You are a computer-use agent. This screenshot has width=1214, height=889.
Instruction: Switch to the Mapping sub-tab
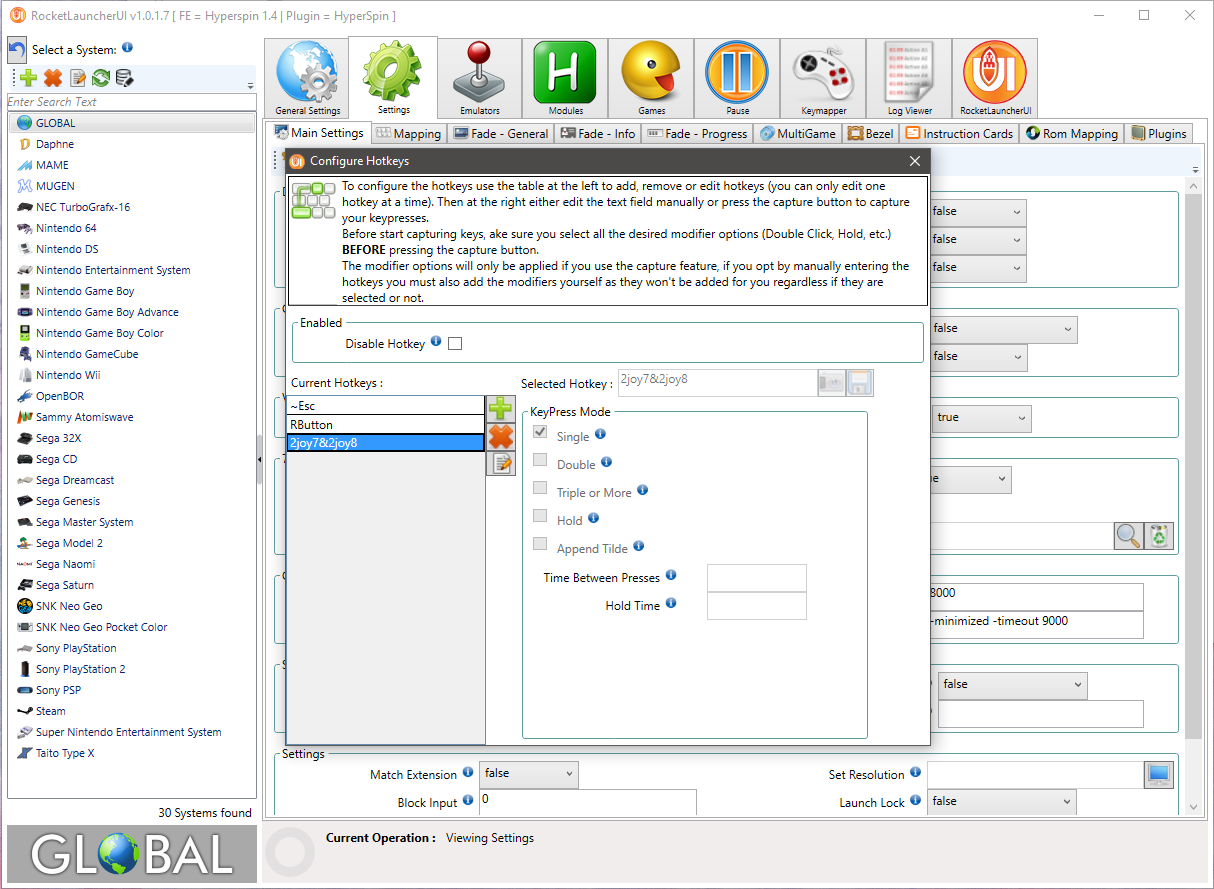point(408,134)
